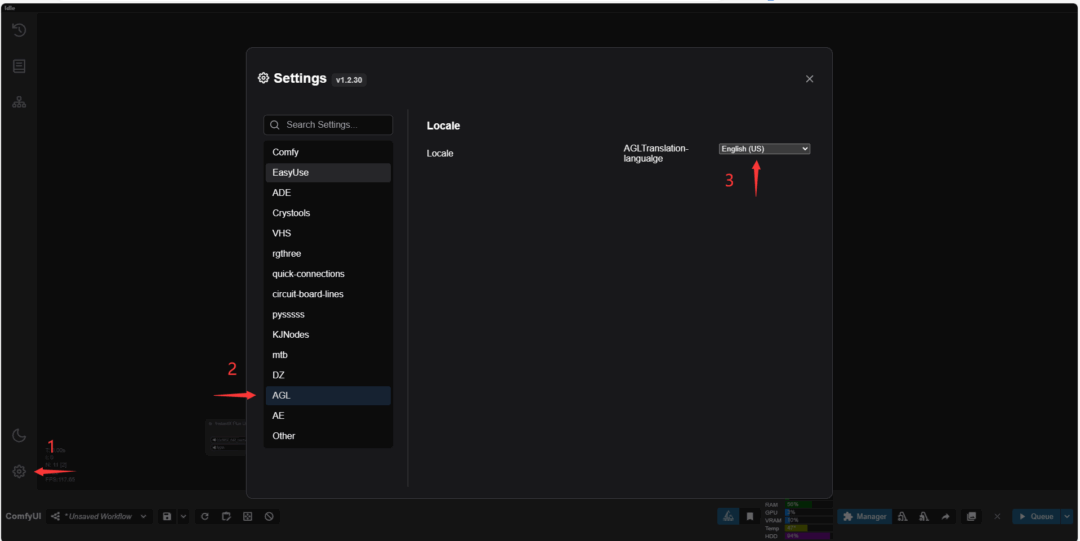Close the Settings dialog with X
This screenshot has width=1080, height=541.
click(x=809, y=79)
